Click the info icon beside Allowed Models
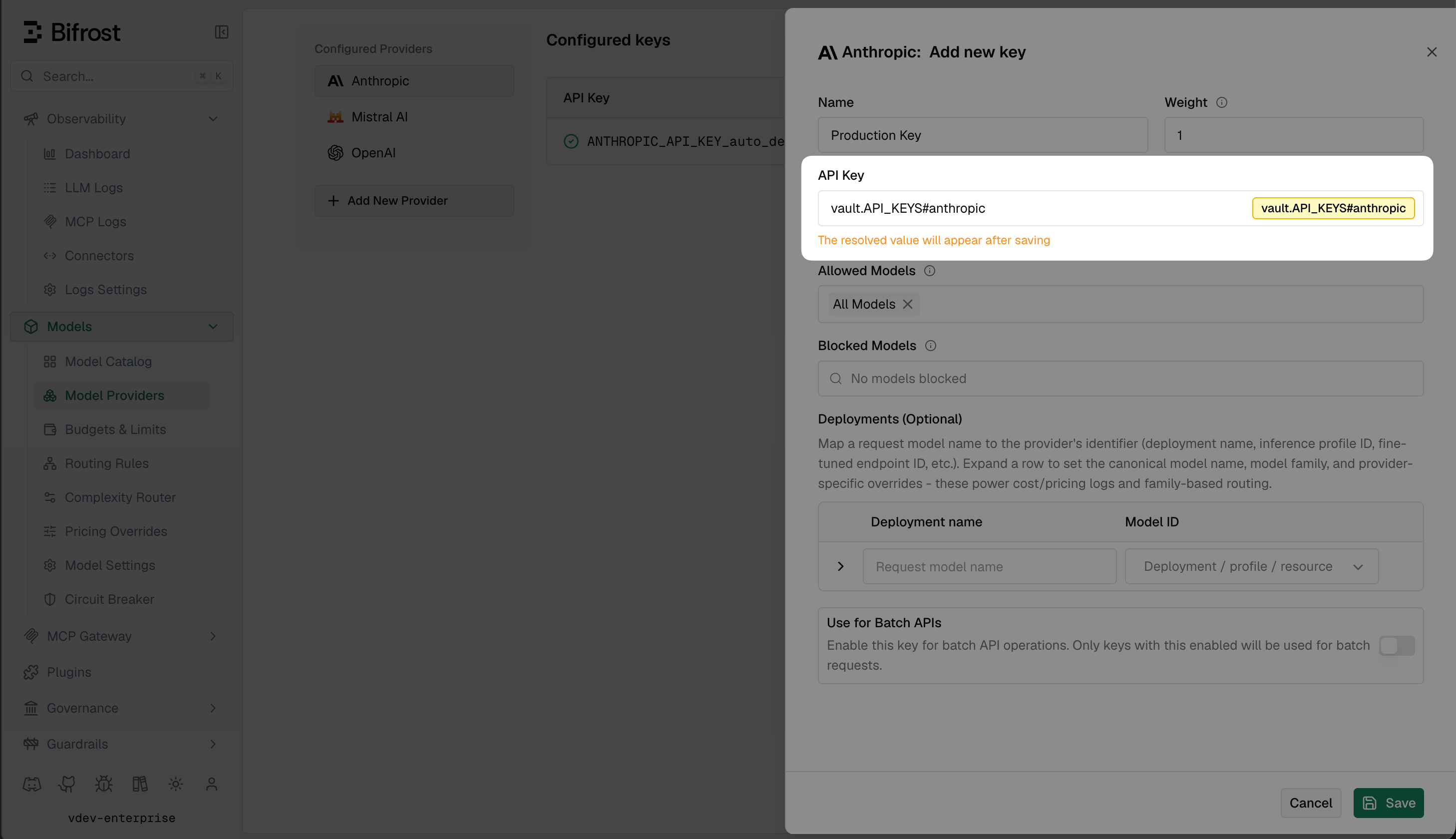1456x839 pixels. coord(930,271)
